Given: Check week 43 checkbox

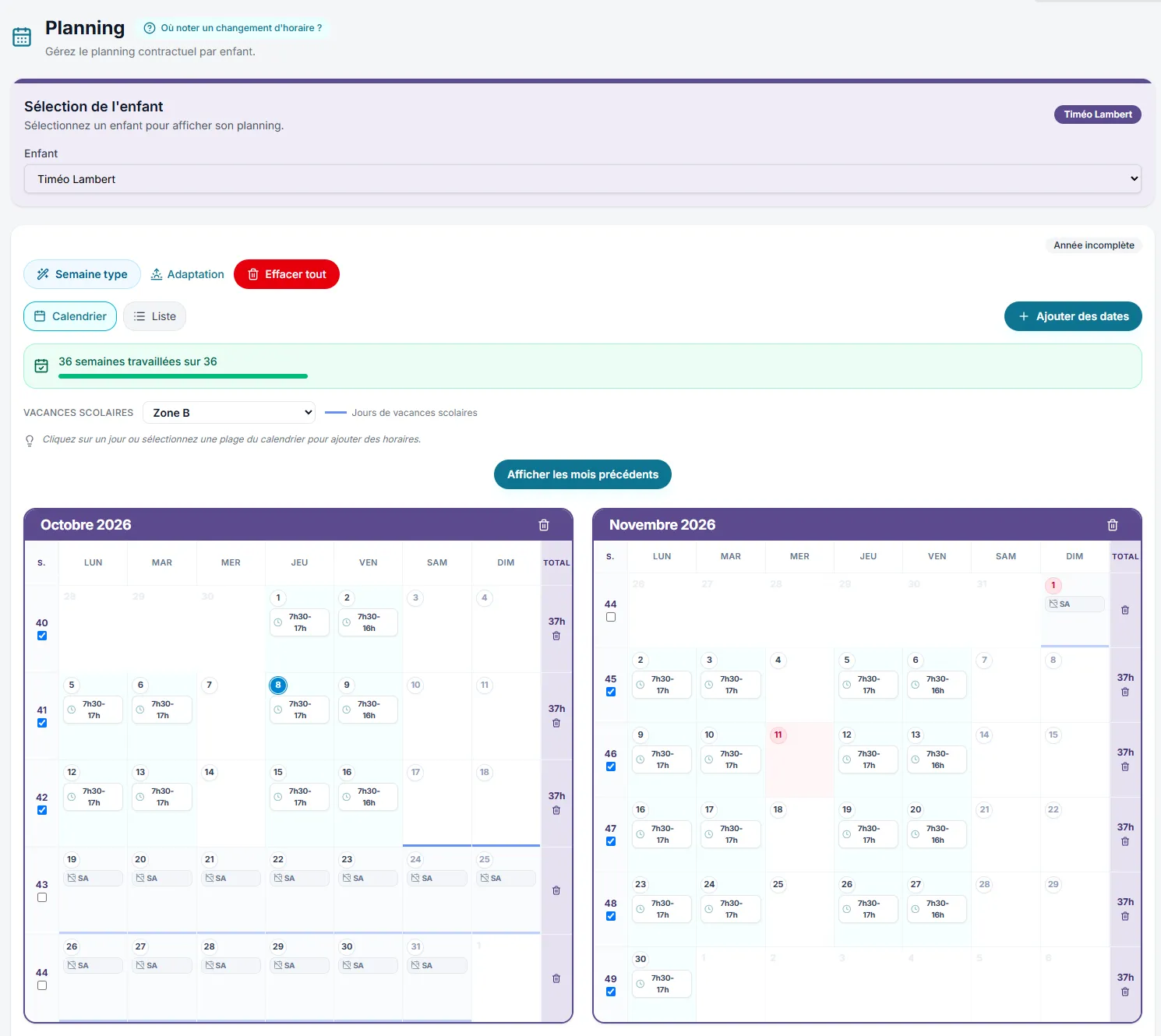Looking at the screenshot, I should tap(42, 897).
